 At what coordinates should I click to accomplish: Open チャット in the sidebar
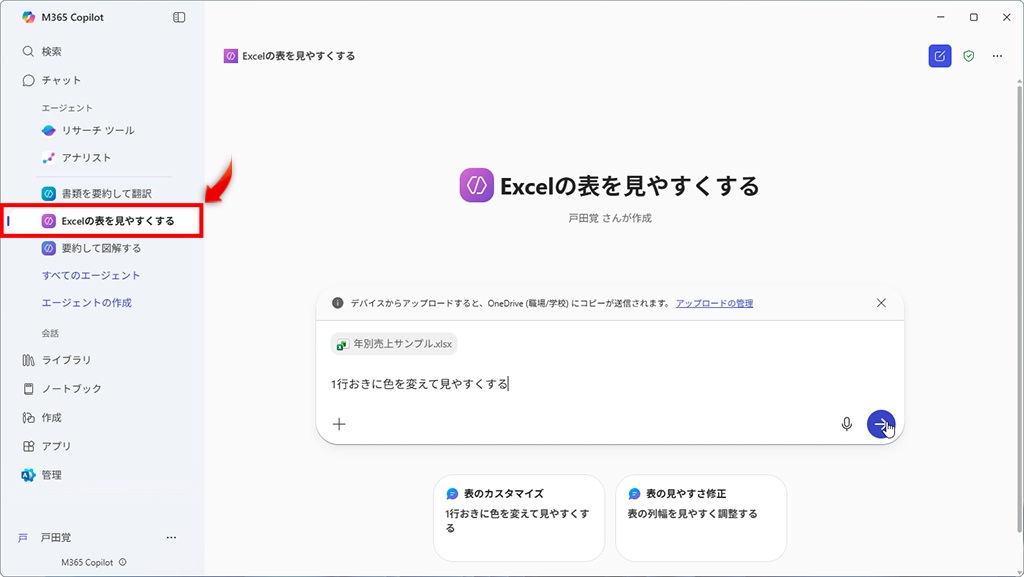click(60, 80)
